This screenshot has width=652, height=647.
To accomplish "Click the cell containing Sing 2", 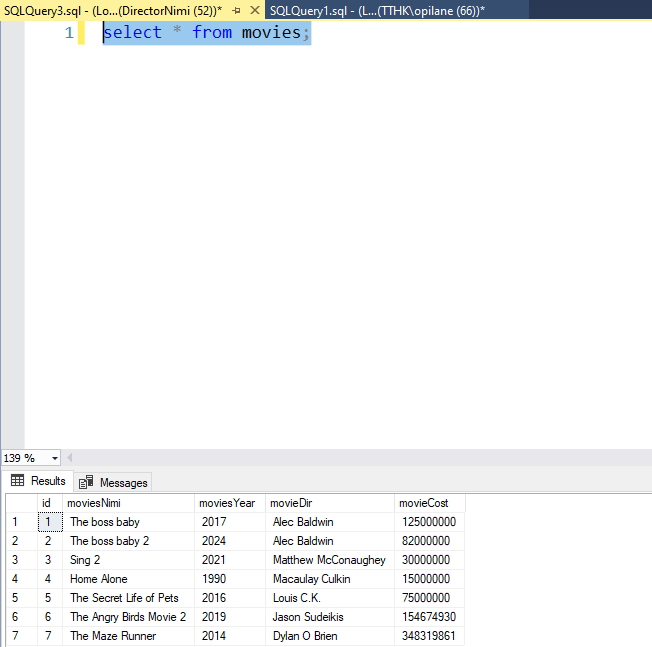I will tap(86, 560).
